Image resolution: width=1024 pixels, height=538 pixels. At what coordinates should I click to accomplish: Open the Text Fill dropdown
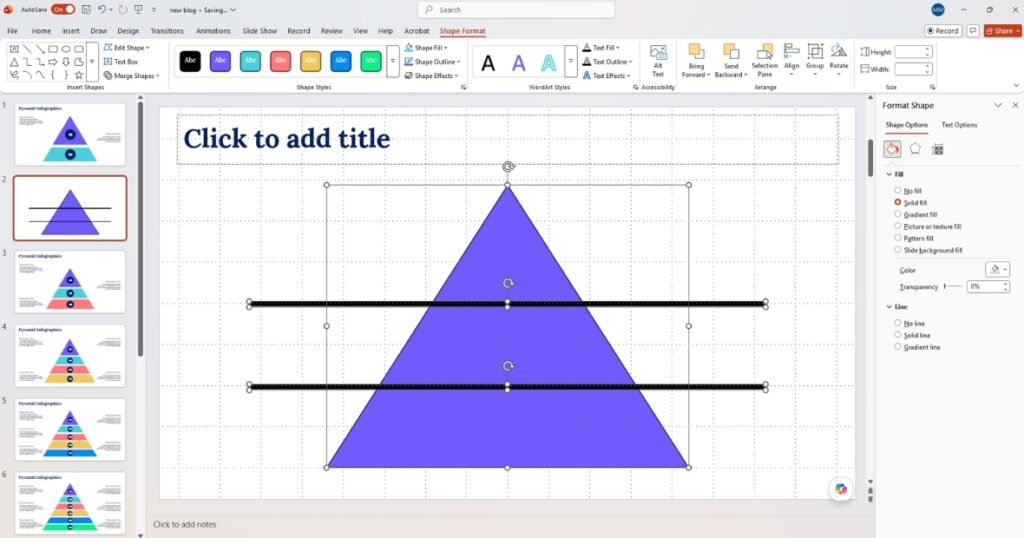(x=601, y=48)
